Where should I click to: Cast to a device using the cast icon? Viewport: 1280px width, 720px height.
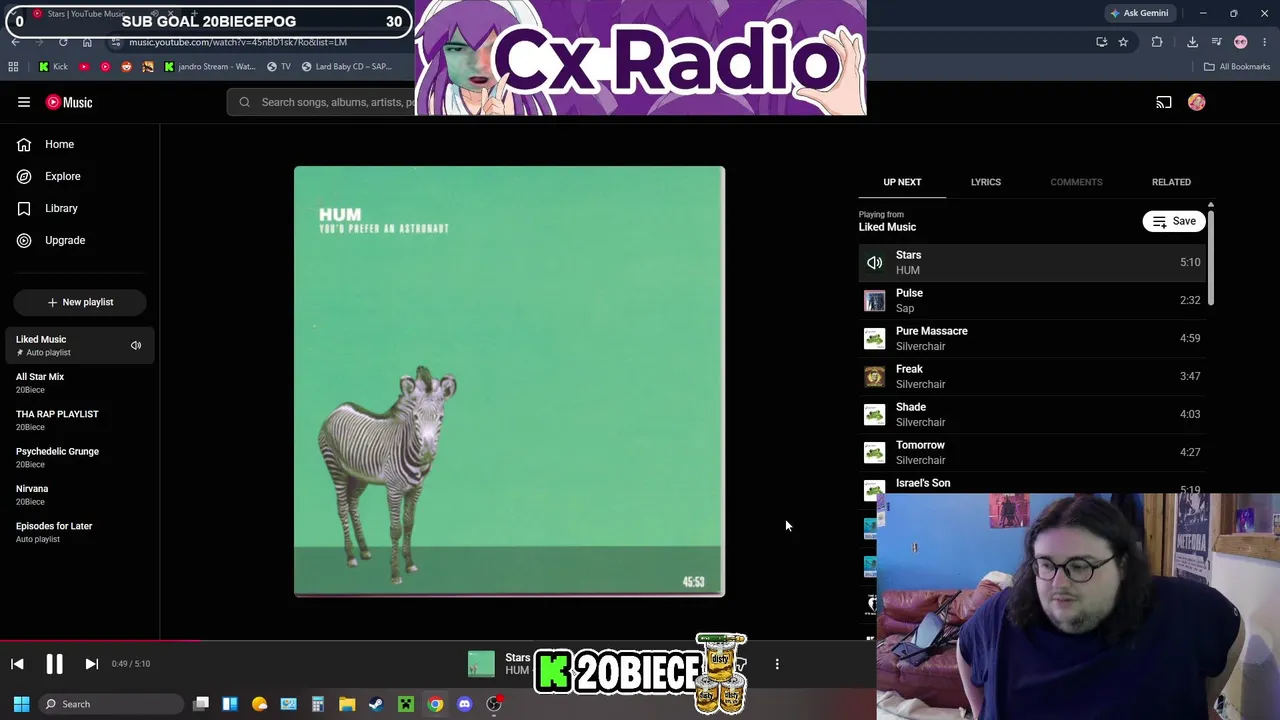pyautogui.click(x=1164, y=102)
